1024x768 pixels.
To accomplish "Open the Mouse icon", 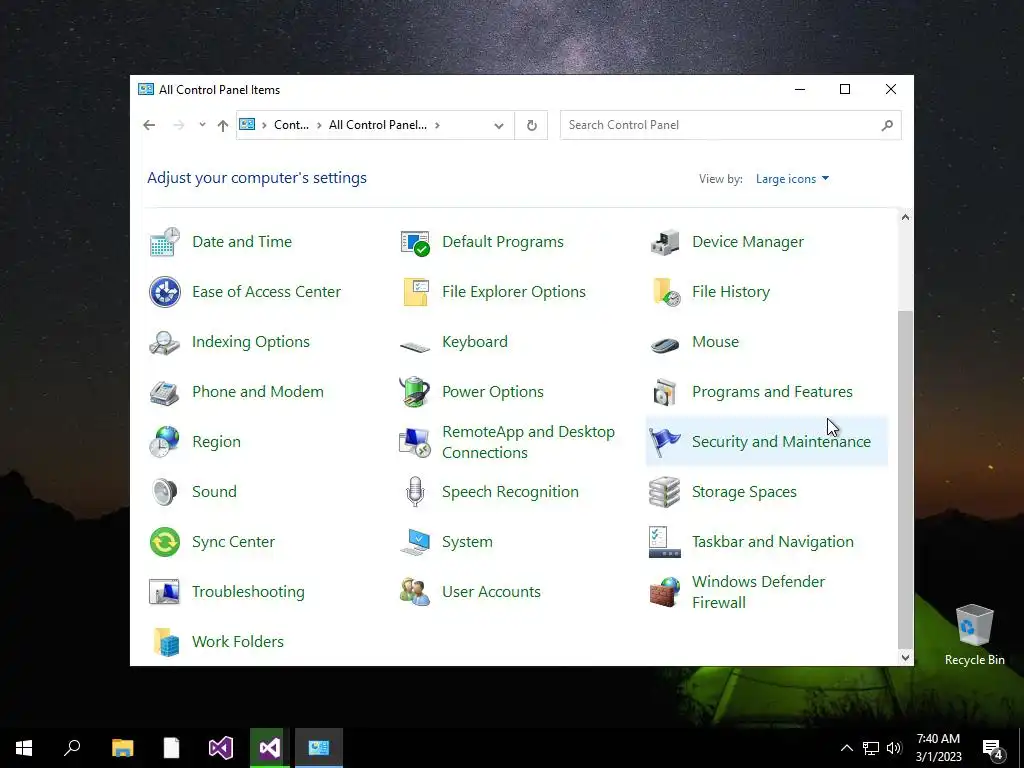I will (x=665, y=344).
